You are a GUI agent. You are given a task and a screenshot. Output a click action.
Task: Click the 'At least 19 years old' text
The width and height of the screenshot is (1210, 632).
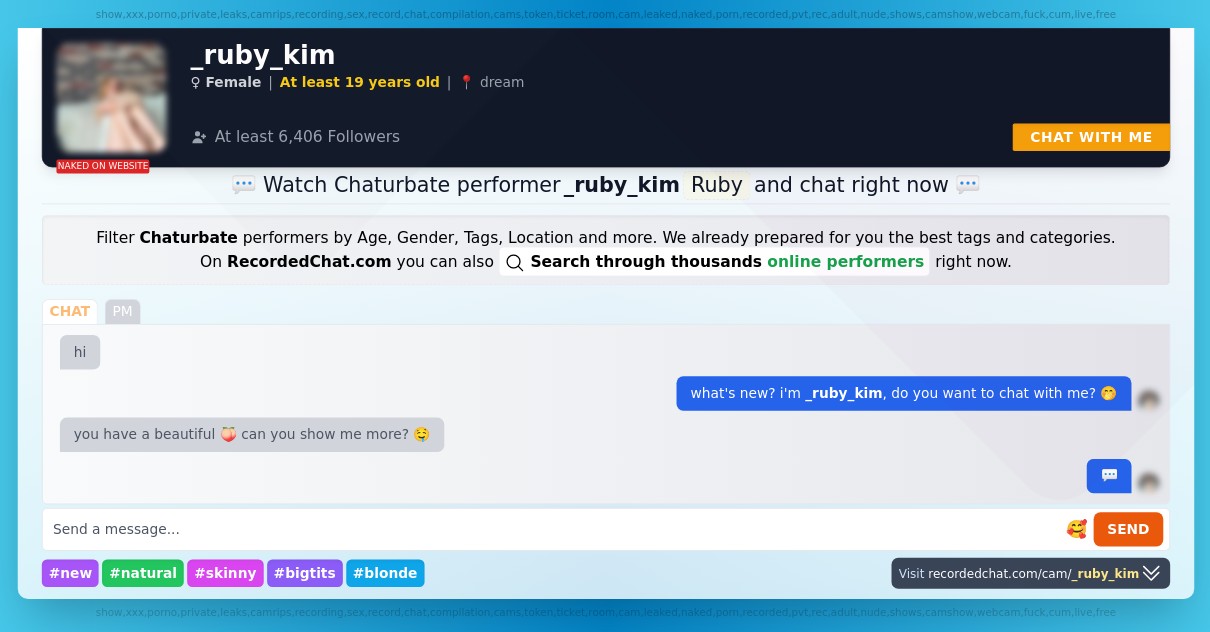click(360, 82)
